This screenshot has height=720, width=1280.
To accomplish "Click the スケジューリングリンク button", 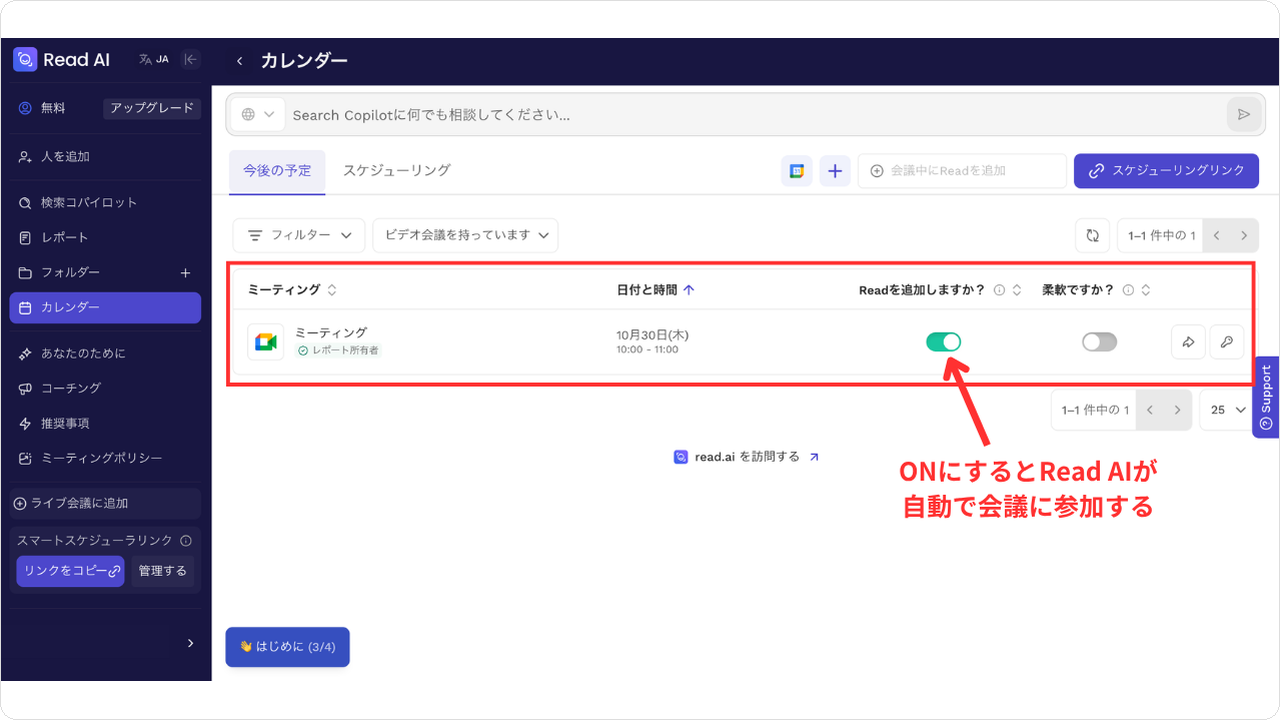I will [1166, 171].
